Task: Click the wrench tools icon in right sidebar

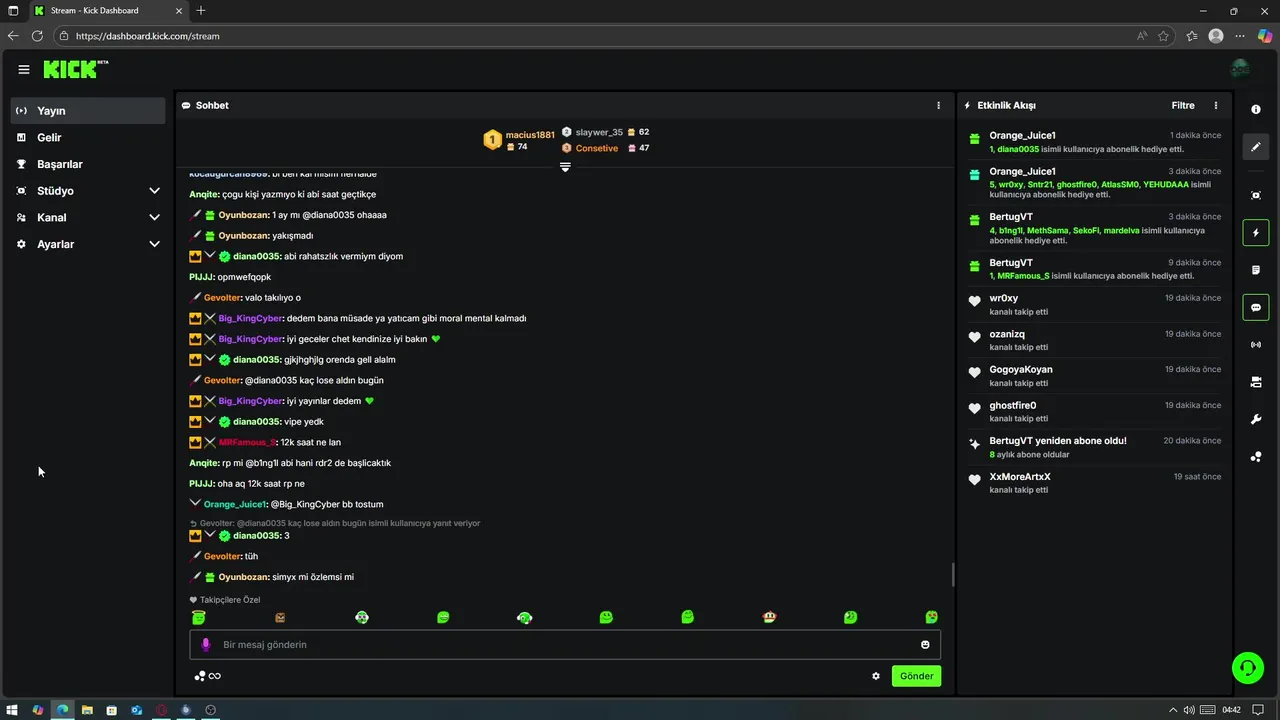Action: point(1256,419)
